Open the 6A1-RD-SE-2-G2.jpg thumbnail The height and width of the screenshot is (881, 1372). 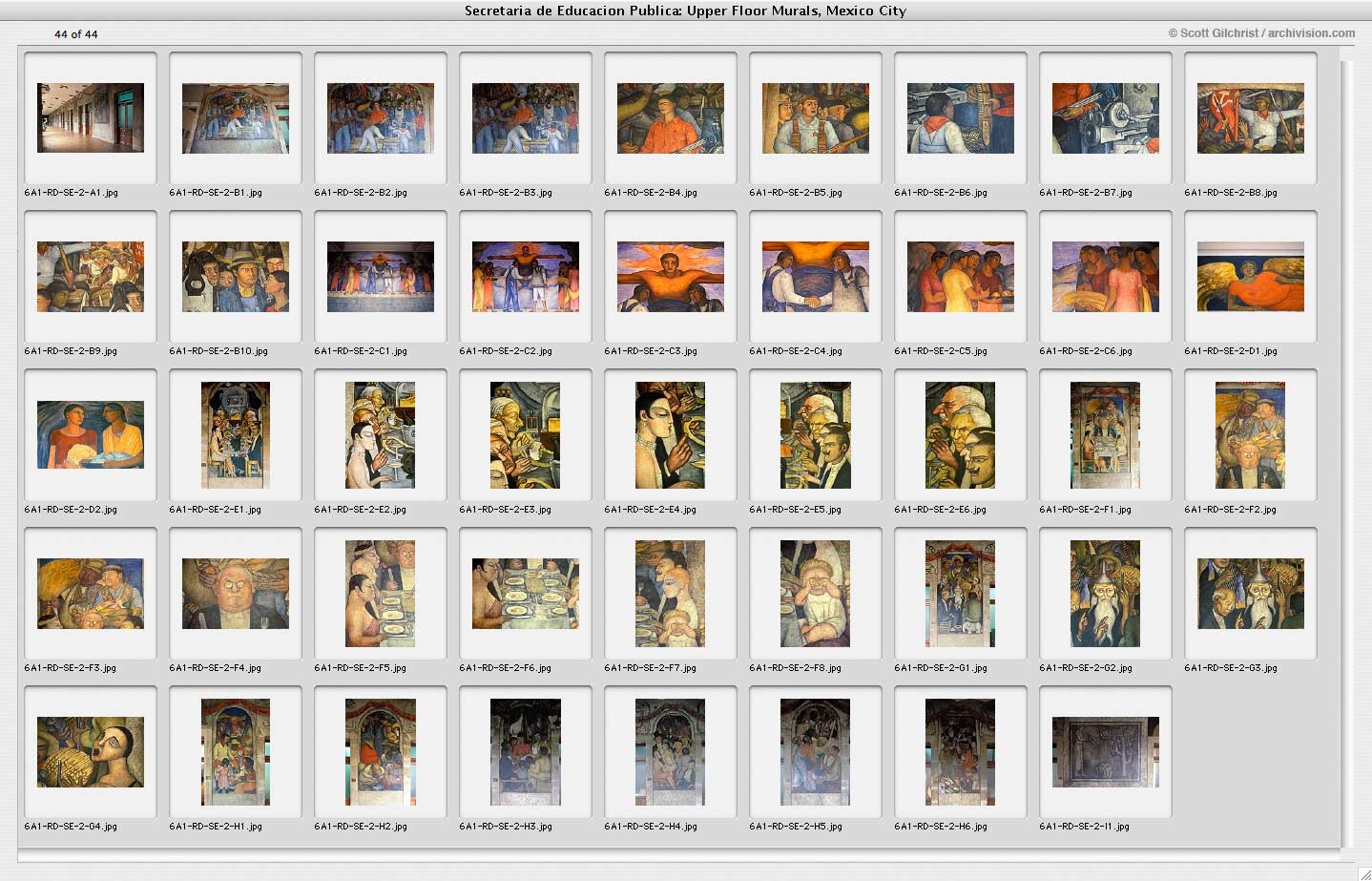point(1106,594)
